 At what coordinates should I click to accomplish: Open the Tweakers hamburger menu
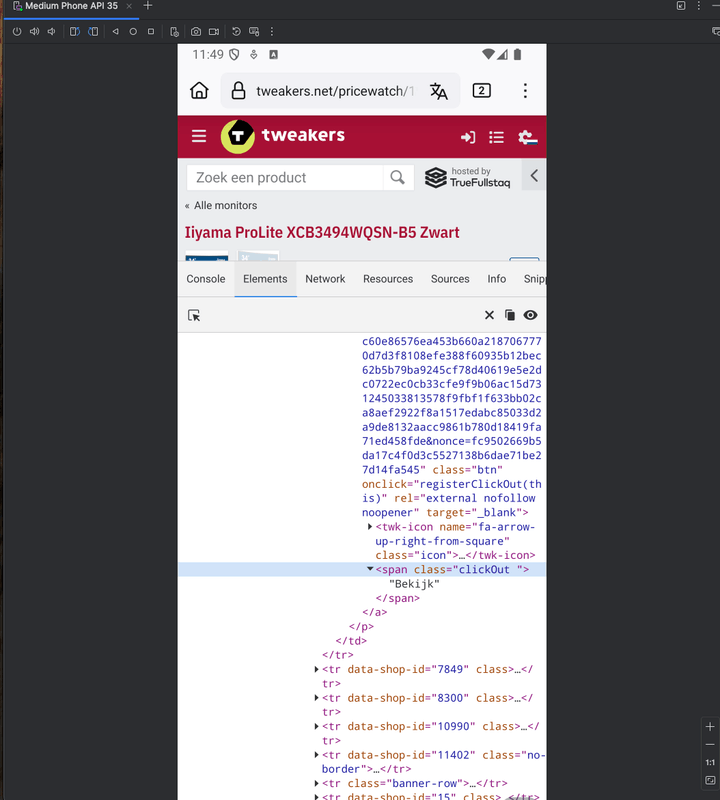(x=199, y=136)
